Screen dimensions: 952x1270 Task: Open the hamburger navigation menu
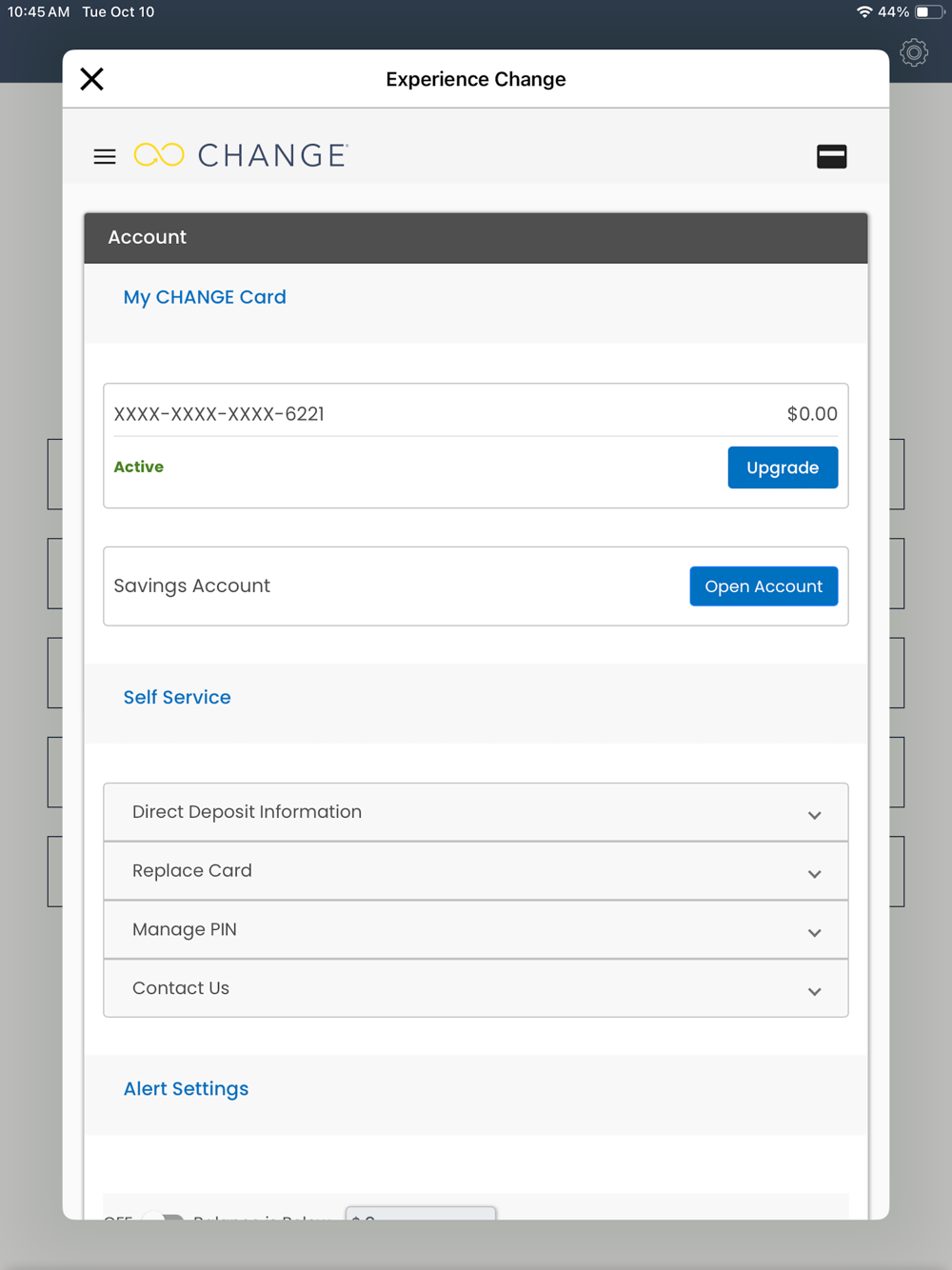(105, 156)
